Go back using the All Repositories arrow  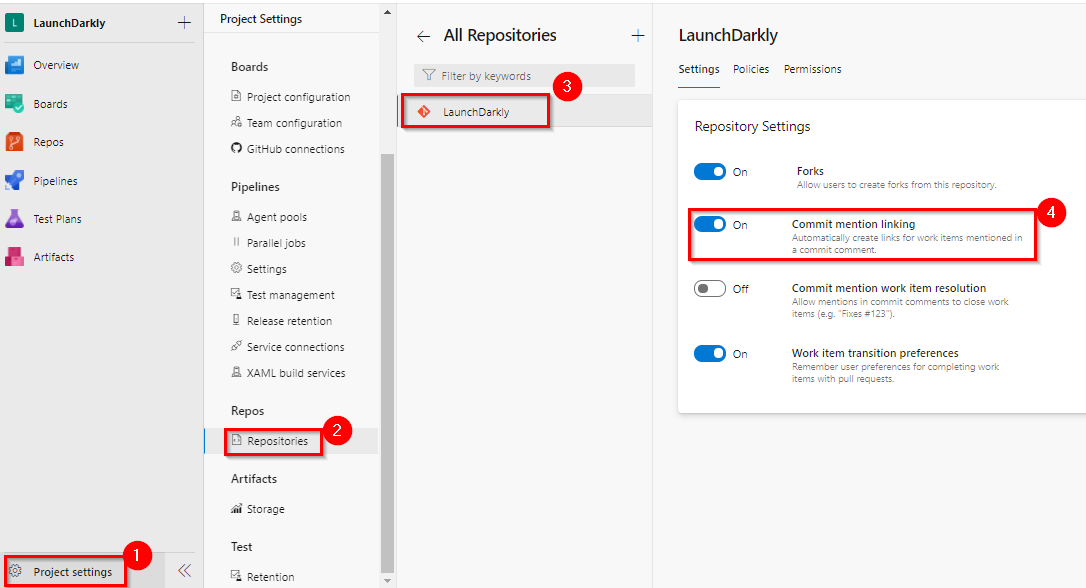pyautogui.click(x=424, y=36)
